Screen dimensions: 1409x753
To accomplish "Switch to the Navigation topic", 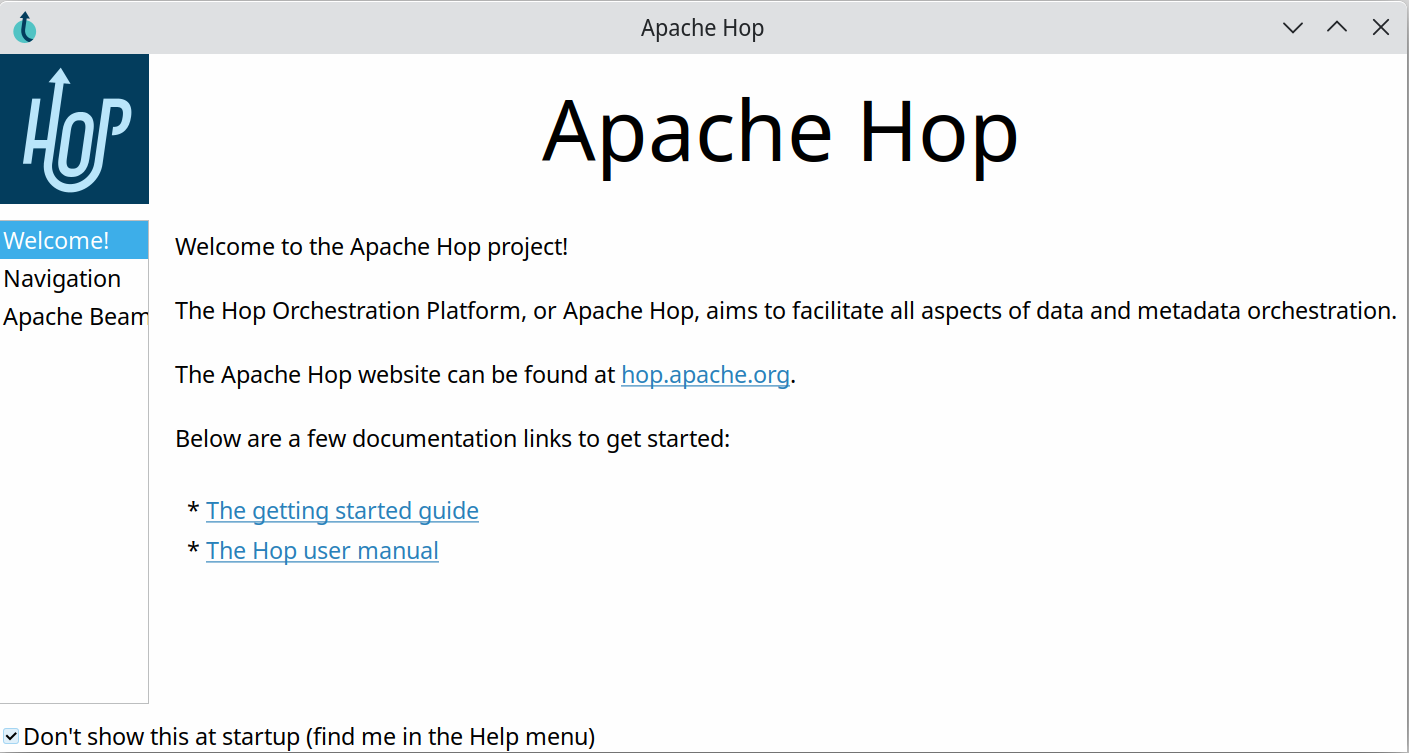I will click(x=62, y=278).
